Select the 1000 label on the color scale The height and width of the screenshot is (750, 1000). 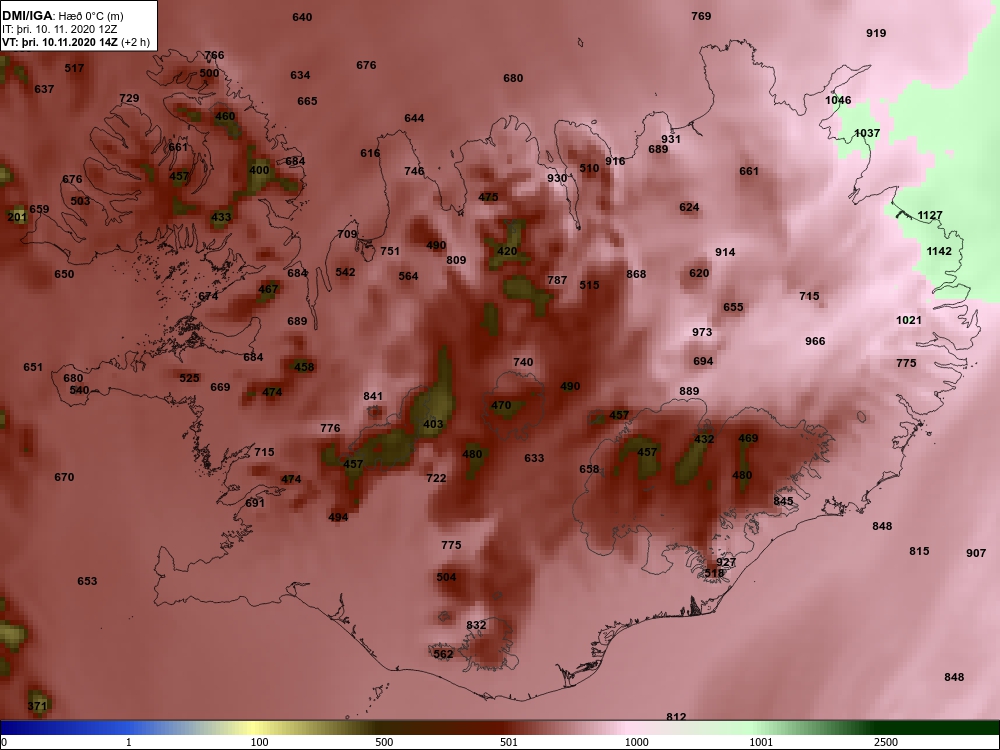pyautogui.click(x=636, y=742)
